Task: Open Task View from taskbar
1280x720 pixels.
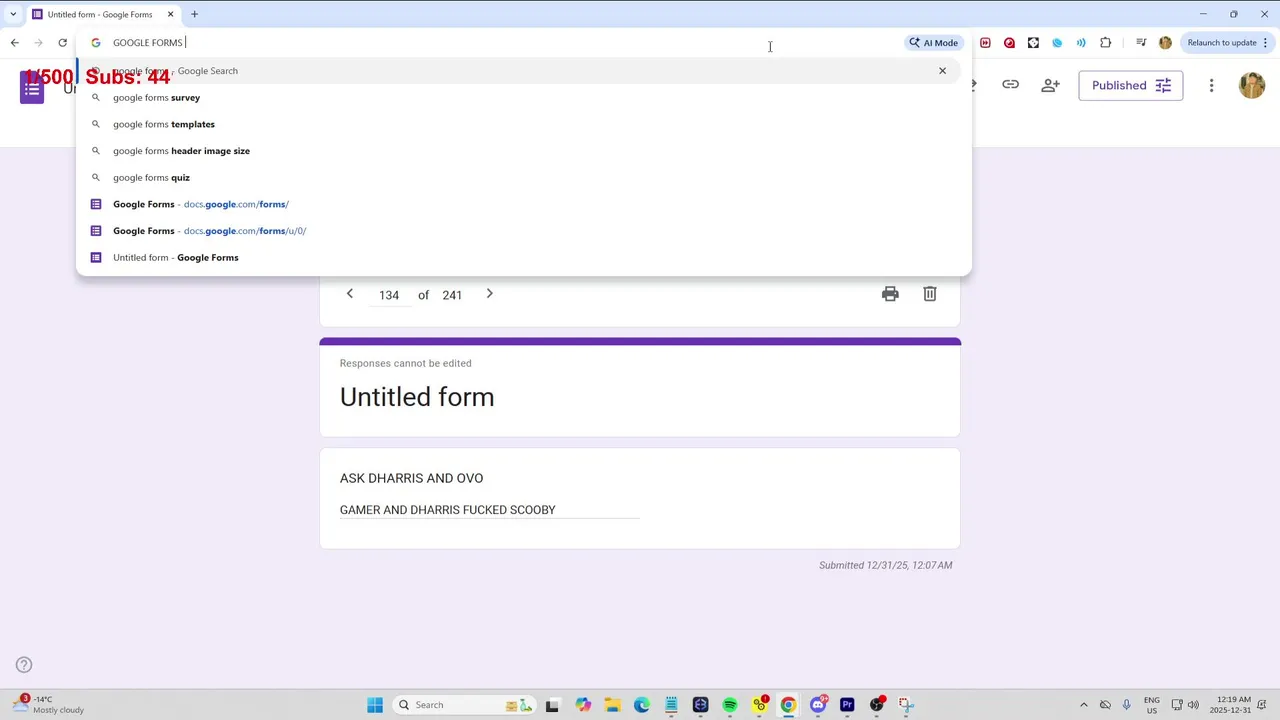Action: pyautogui.click(x=552, y=705)
